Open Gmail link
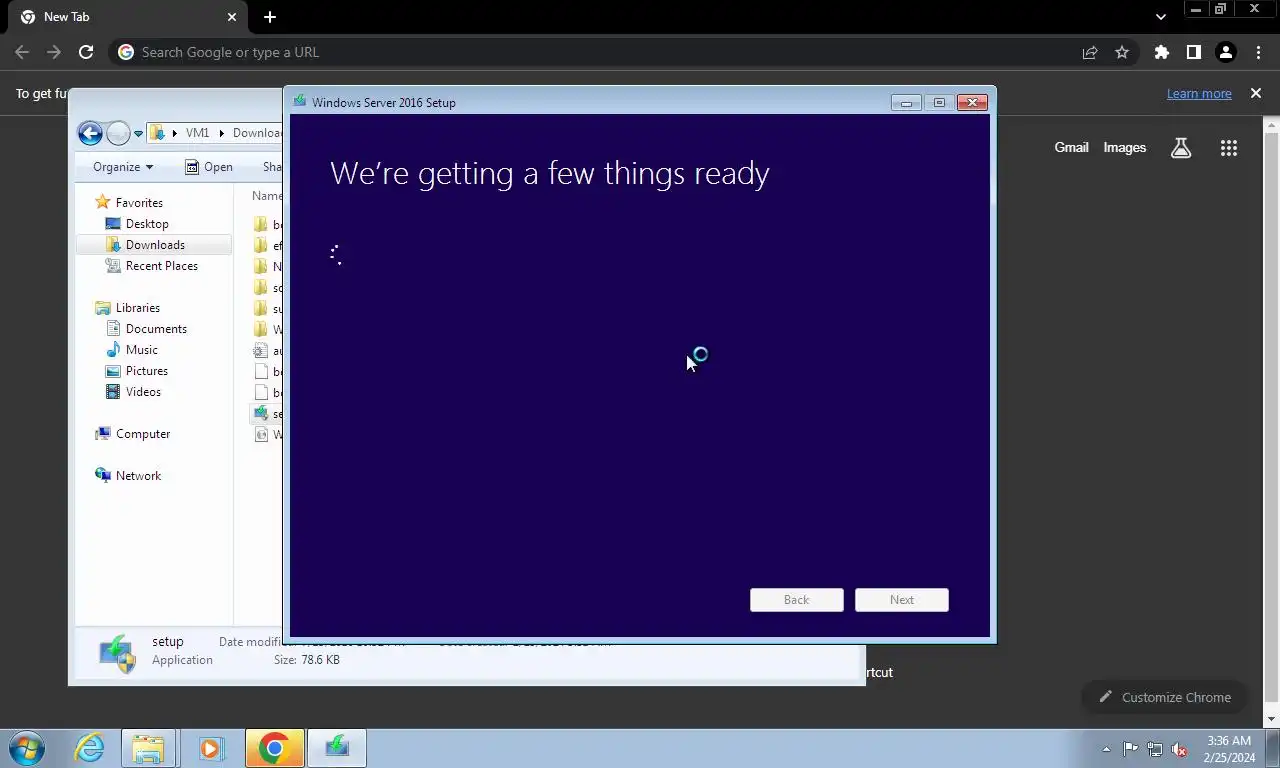The width and height of the screenshot is (1280, 768). [1071, 147]
